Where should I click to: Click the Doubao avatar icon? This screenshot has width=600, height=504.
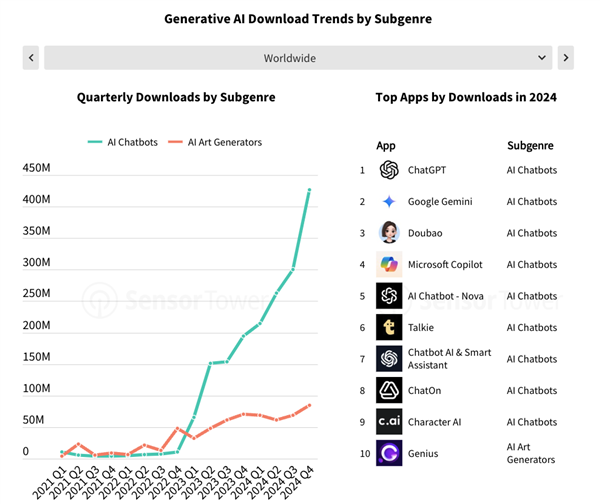[x=389, y=233]
